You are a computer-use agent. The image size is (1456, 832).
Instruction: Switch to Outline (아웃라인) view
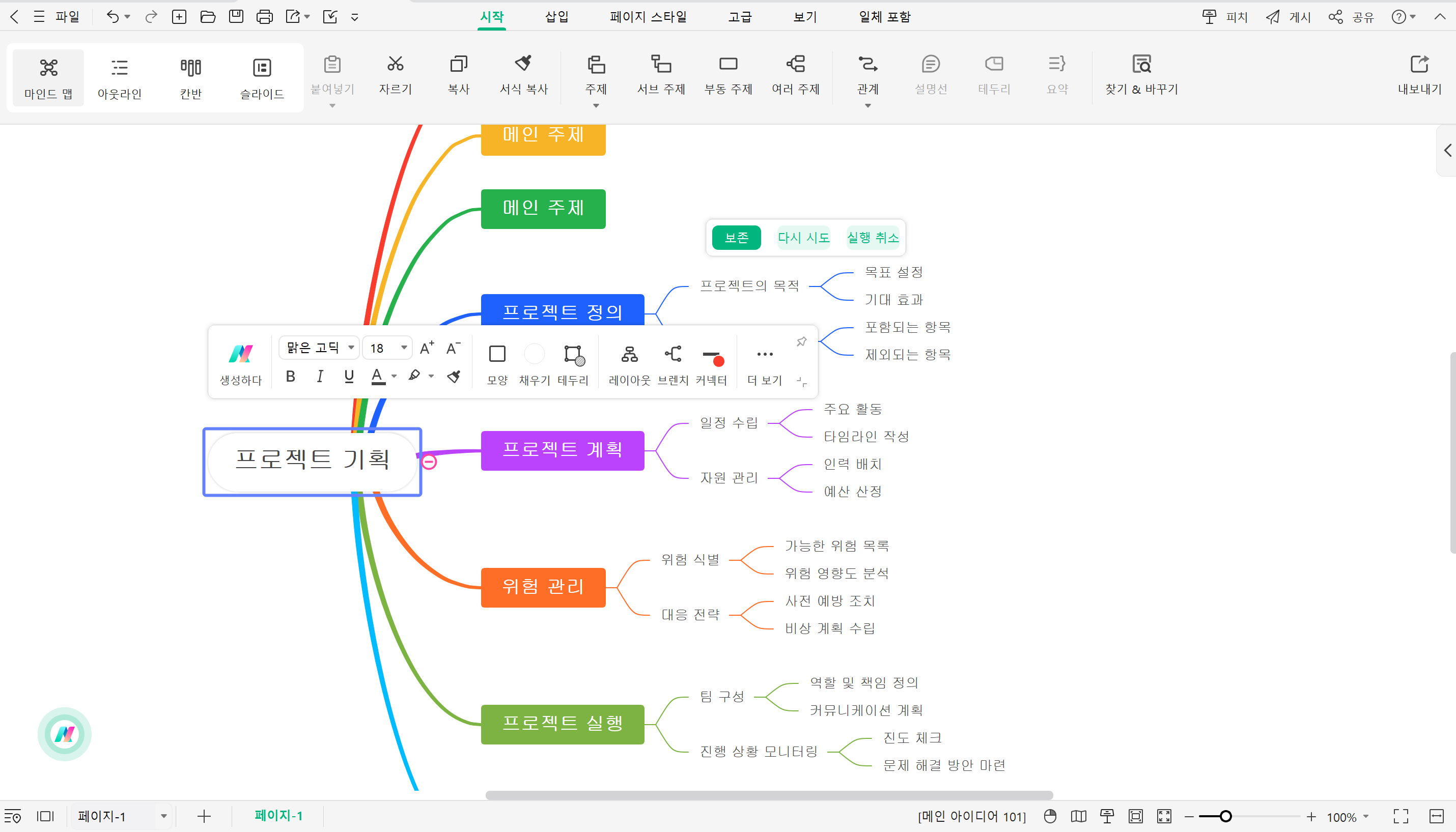click(120, 78)
